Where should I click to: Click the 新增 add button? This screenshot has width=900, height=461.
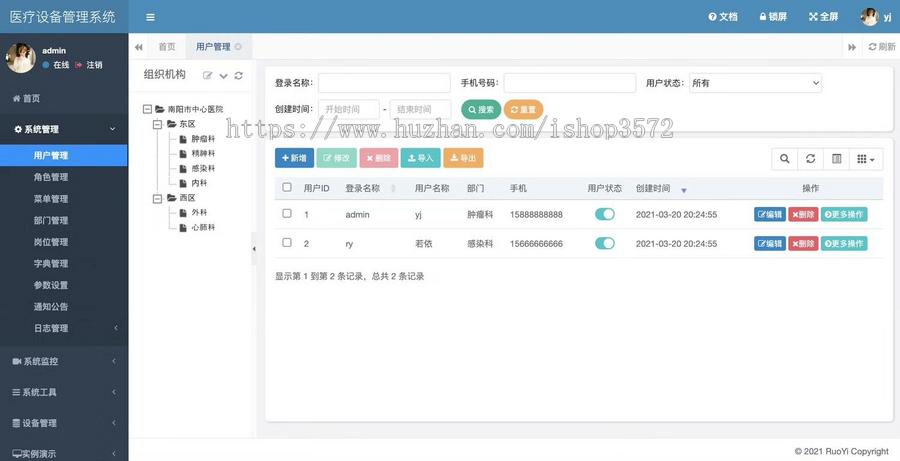[x=294, y=158]
